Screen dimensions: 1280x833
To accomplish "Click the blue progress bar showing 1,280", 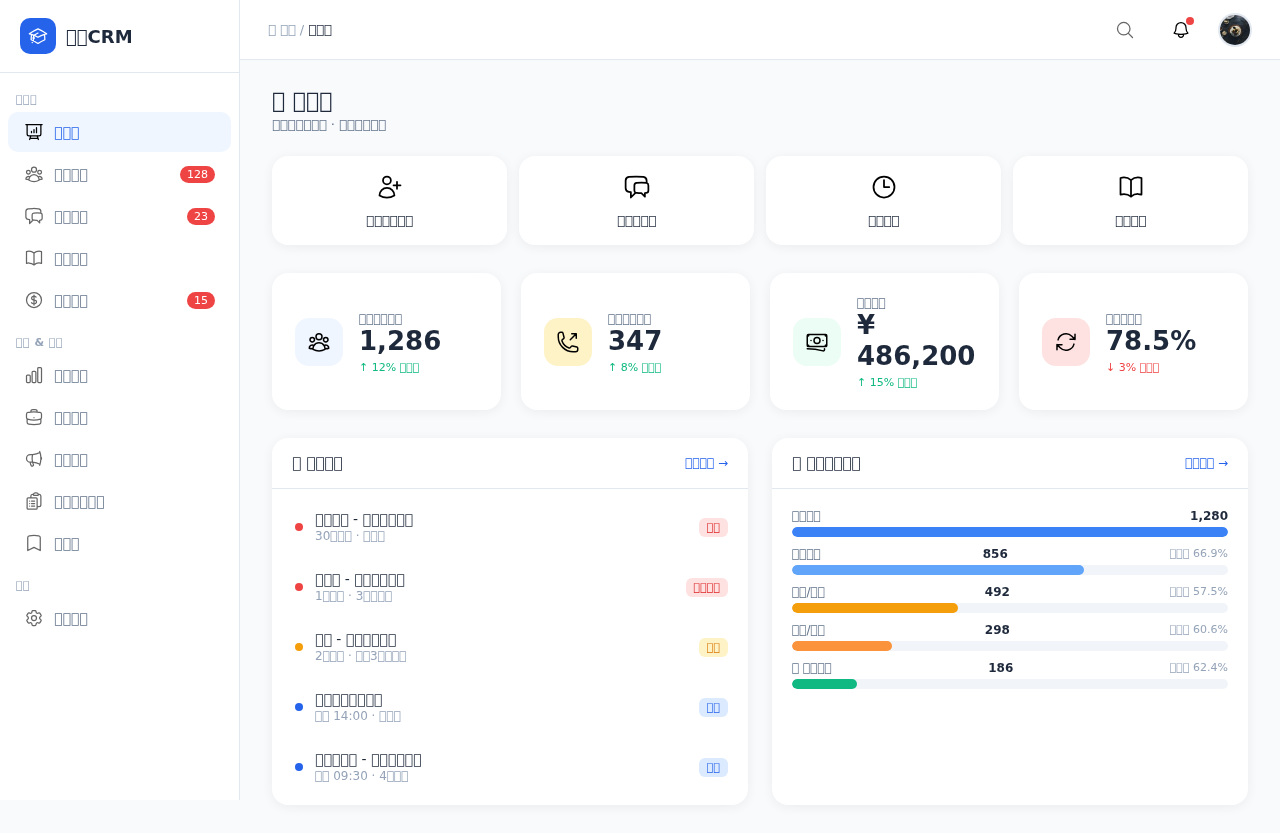I will pyautogui.click(x=1010, y=532).
